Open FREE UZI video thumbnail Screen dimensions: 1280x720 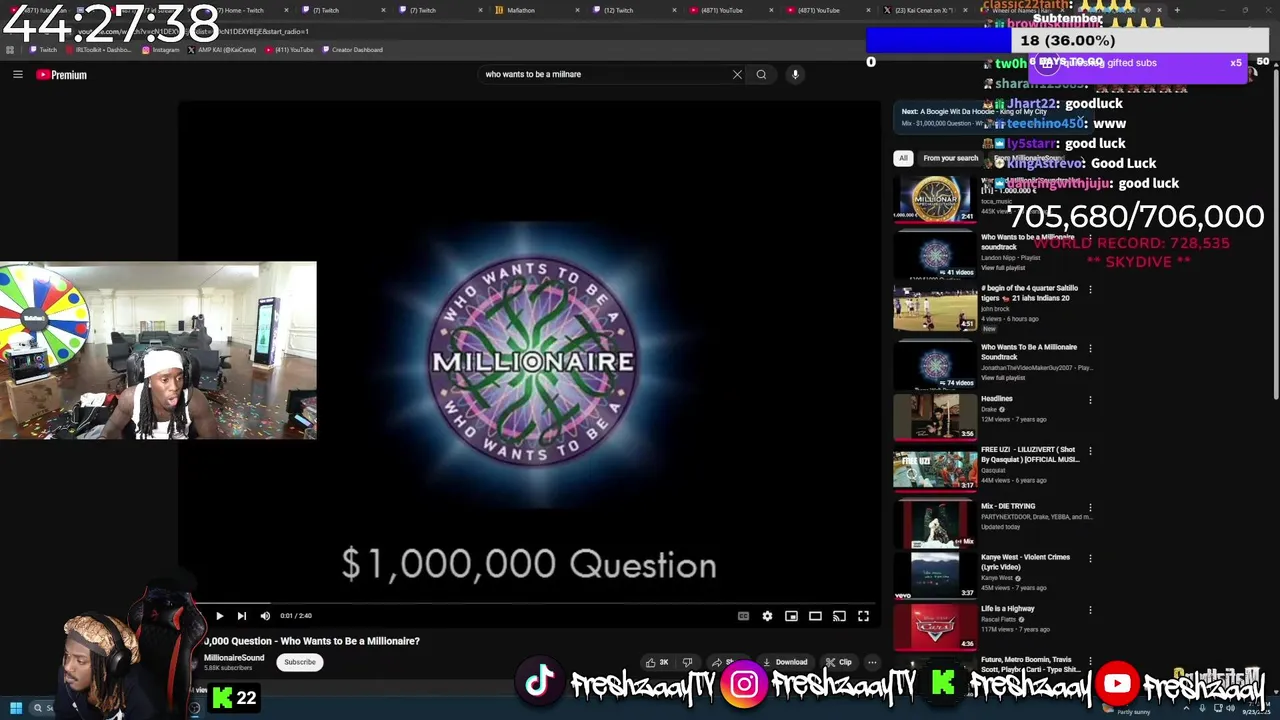(x=935, y=470)
